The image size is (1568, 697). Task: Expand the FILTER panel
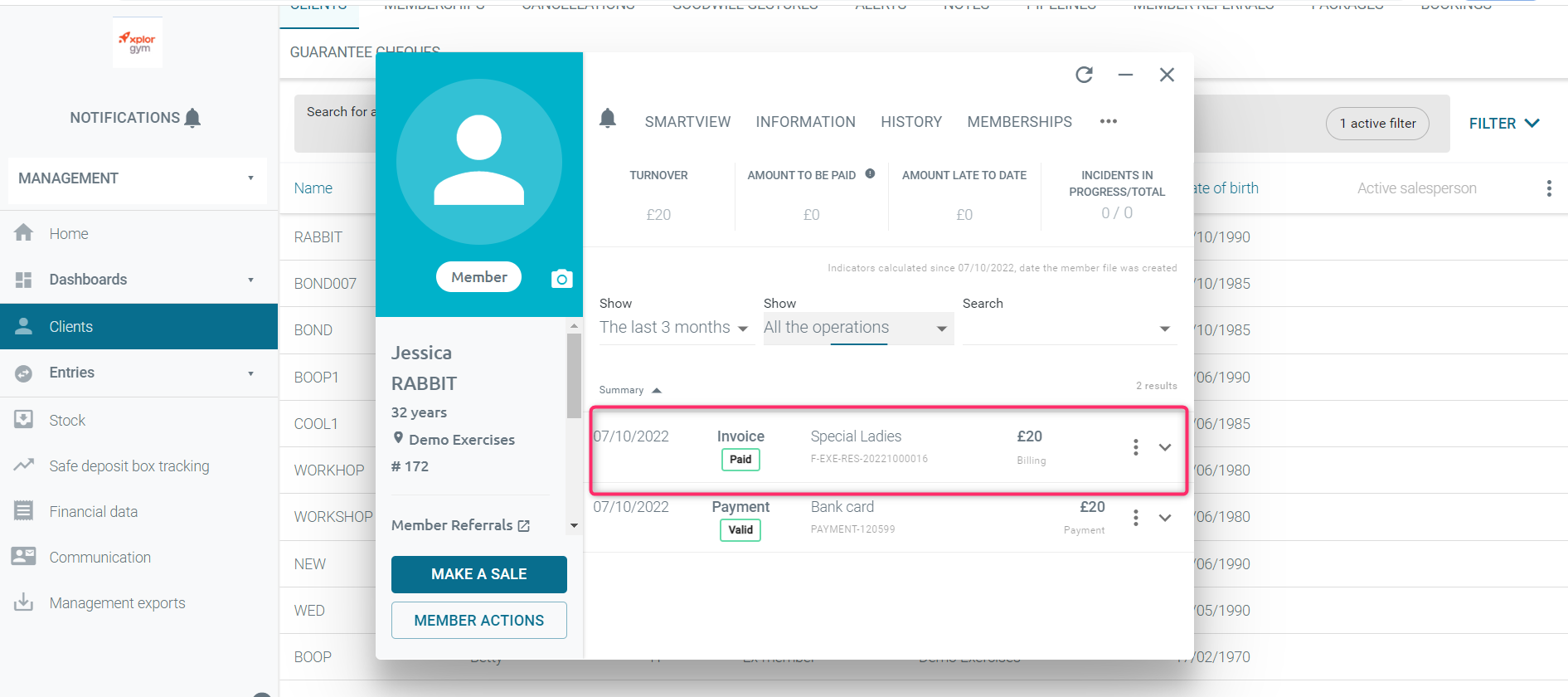click(x=1503, y=124)
